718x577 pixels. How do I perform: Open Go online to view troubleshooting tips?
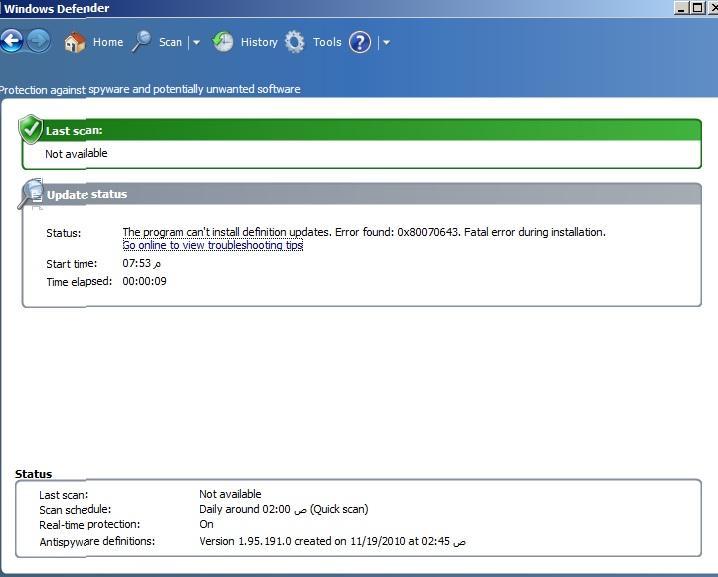point(213,245)
